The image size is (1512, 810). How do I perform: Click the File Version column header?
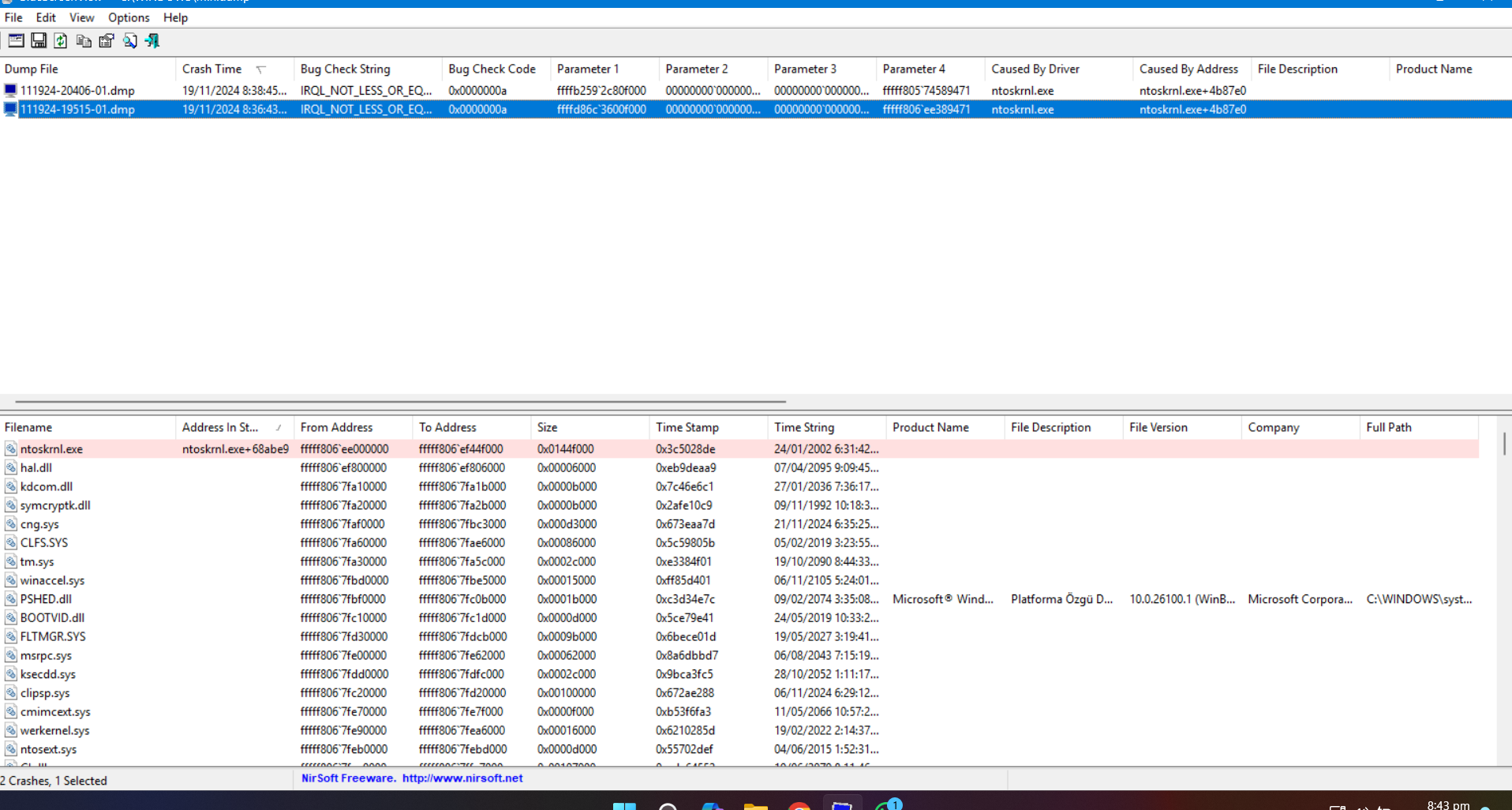tap(1181, 428)
